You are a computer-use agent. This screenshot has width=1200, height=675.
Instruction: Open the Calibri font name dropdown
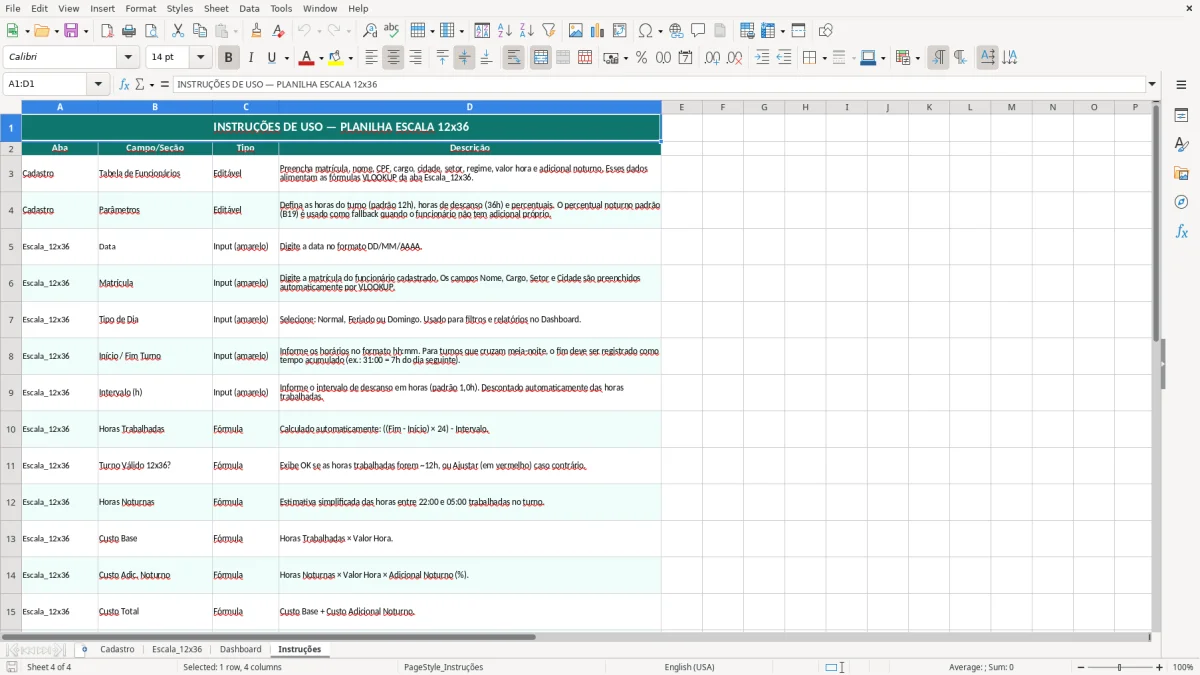[128, 58]
